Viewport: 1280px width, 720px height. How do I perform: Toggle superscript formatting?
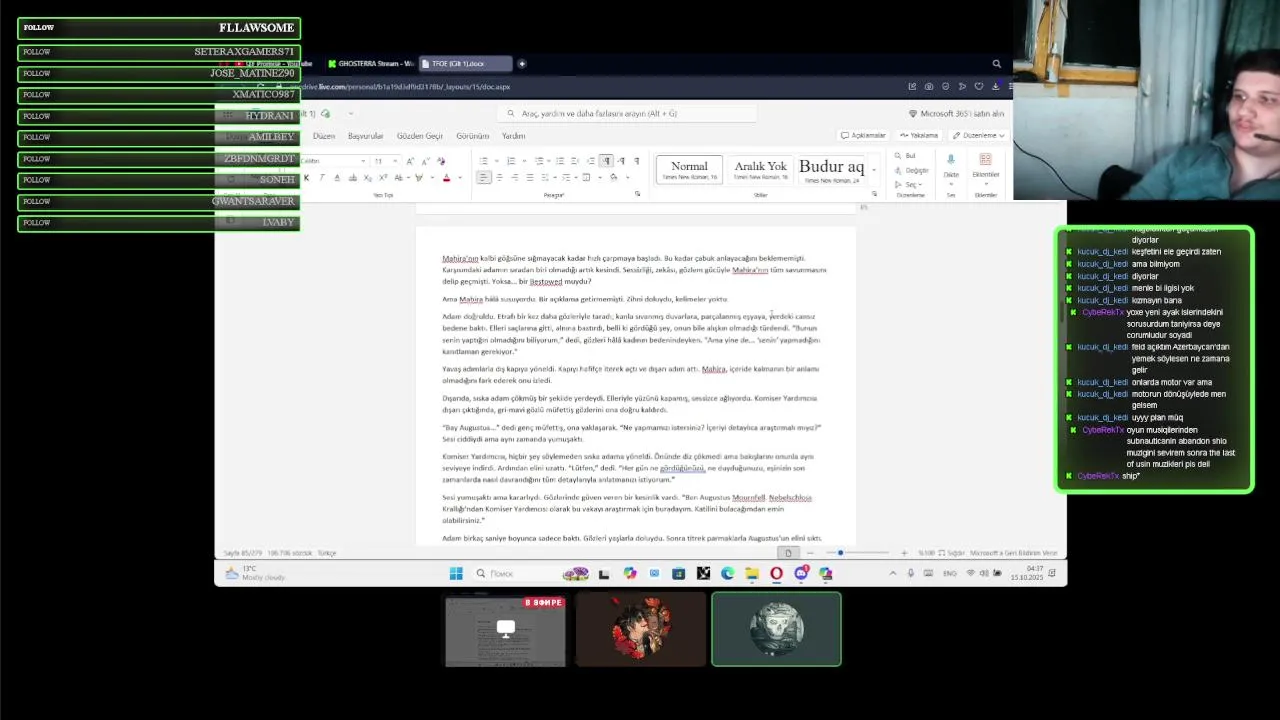pos(383,177)
